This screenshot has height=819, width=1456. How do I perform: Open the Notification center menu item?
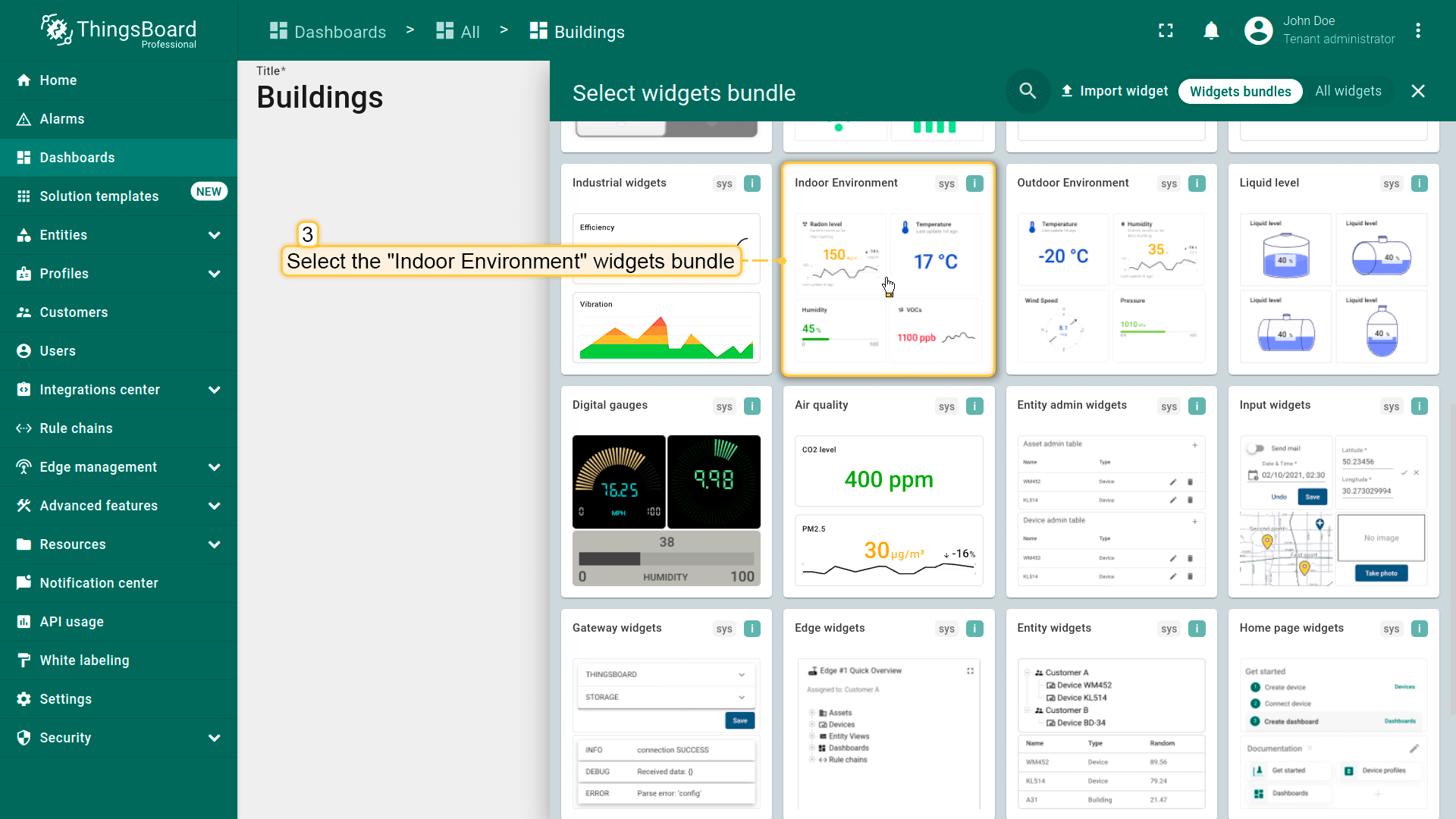99,583
